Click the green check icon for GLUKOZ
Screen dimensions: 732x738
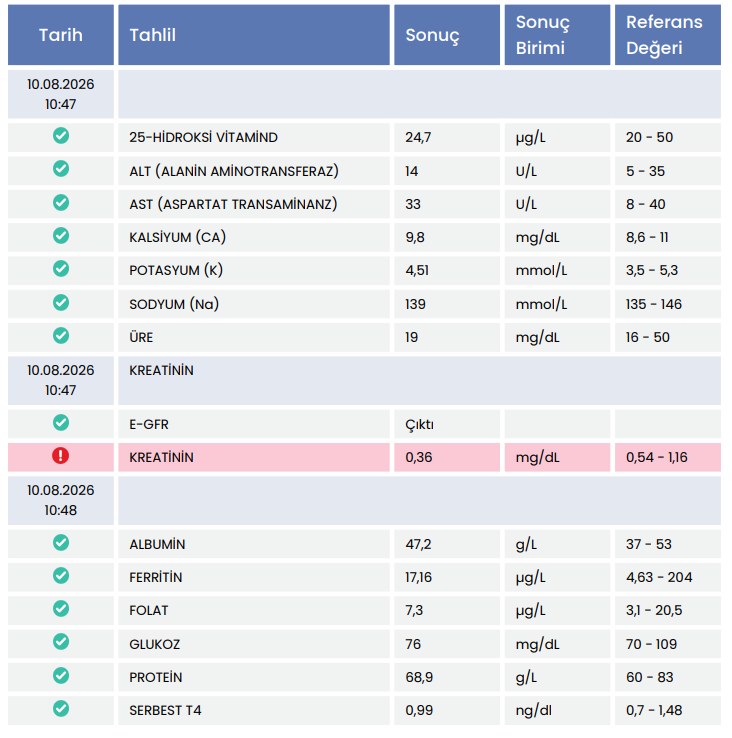point(61,642)
